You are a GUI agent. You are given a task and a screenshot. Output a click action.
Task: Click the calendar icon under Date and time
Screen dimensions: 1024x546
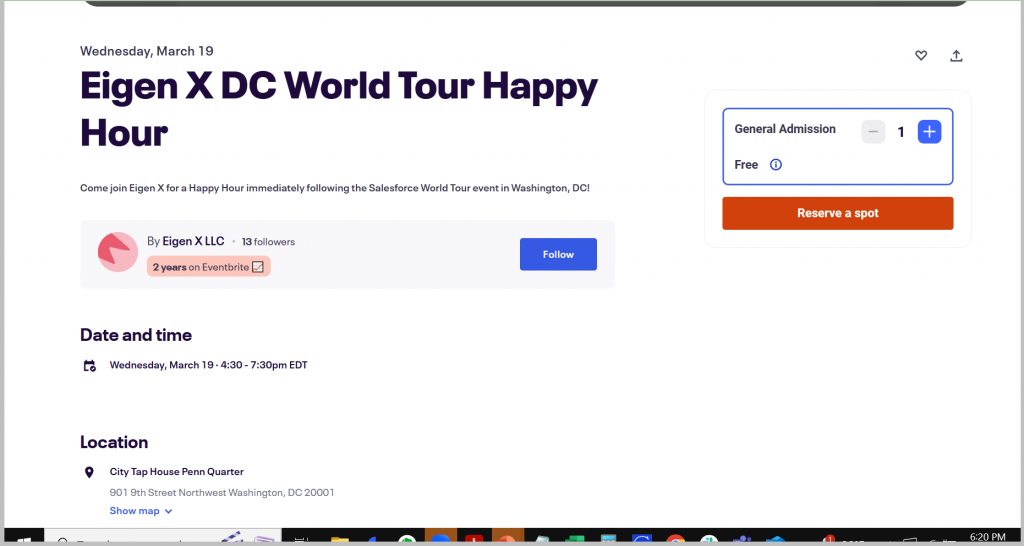pyautogui.click(x=90, y=366)
